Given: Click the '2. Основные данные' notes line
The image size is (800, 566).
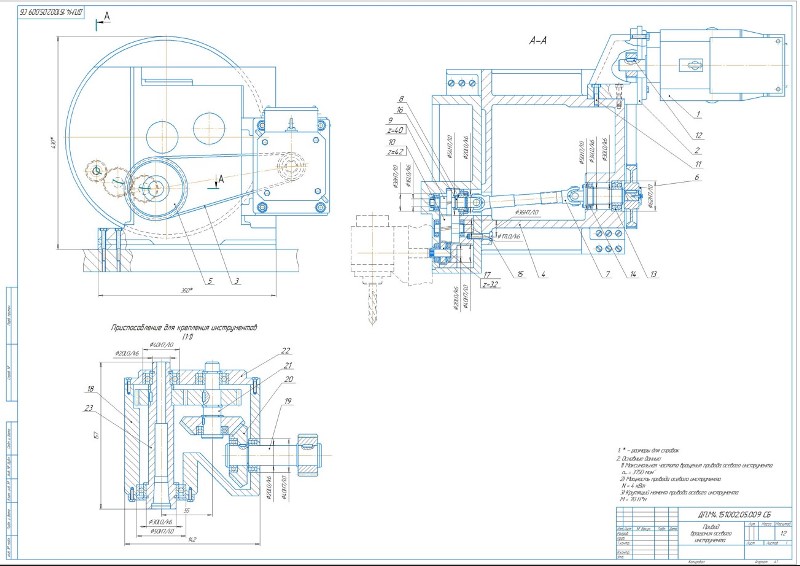Looking at the screenshot, I should 638,459.
